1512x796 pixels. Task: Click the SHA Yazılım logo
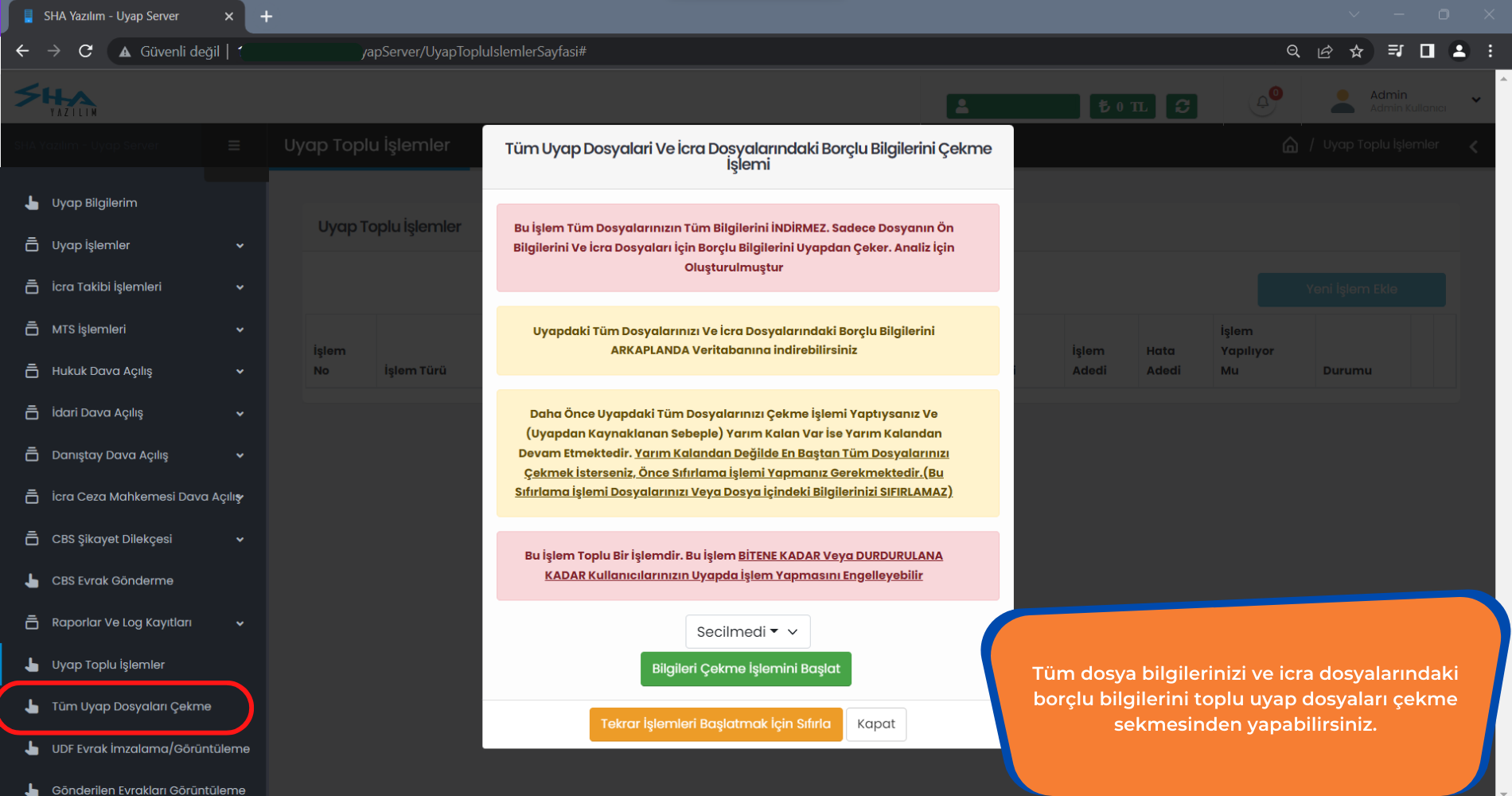click(x=56, y=99)
